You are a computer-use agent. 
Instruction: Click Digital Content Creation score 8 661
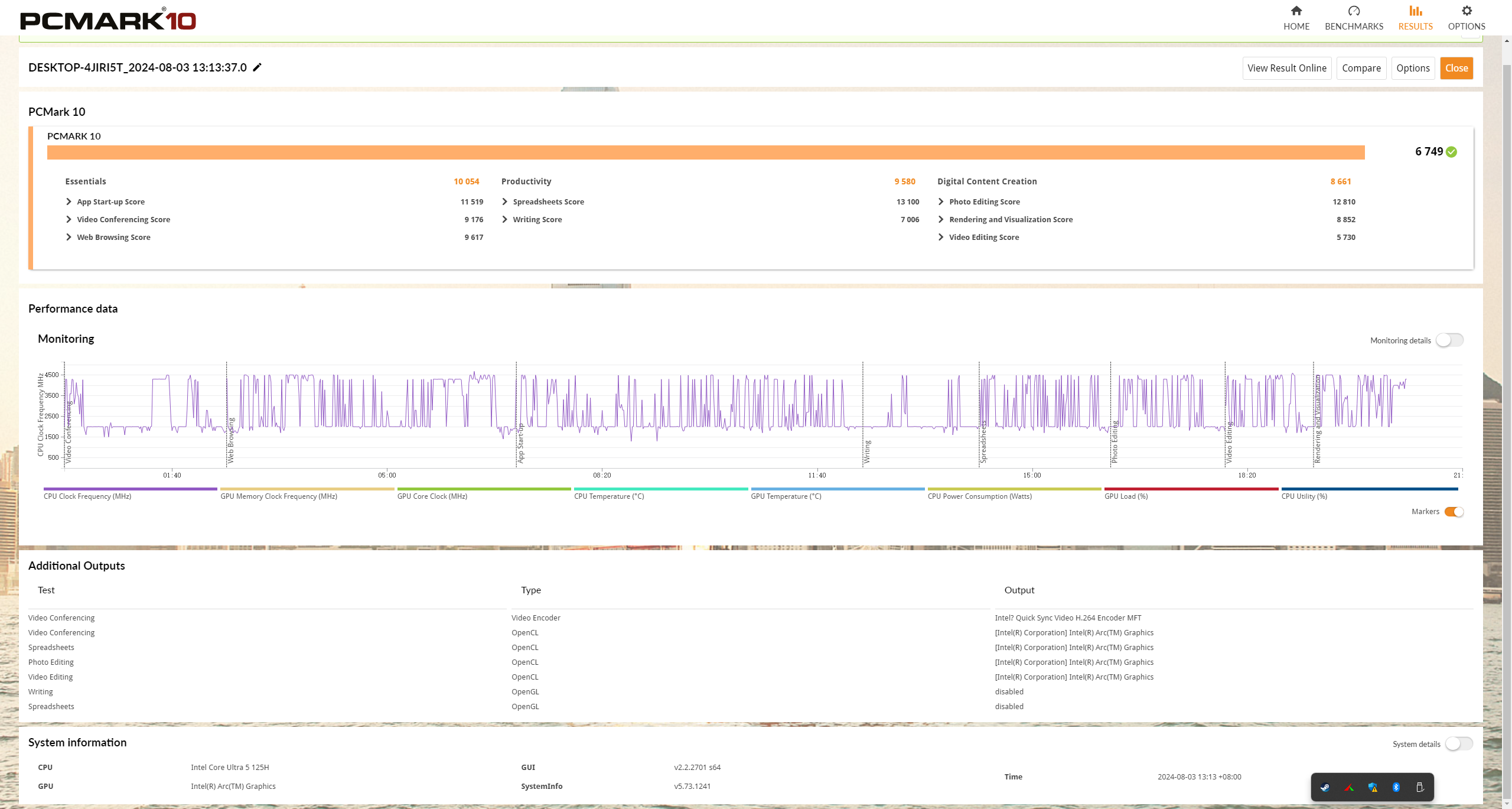click(x=1341, y=181)
